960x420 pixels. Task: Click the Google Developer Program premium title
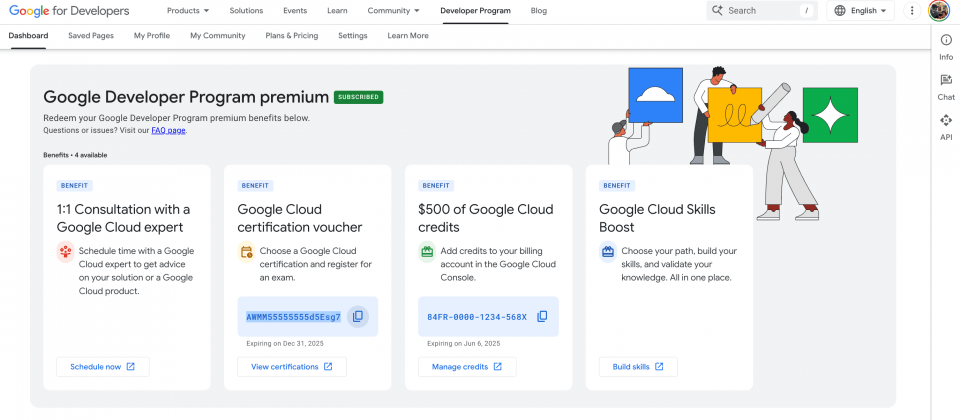tap(186, 97)
